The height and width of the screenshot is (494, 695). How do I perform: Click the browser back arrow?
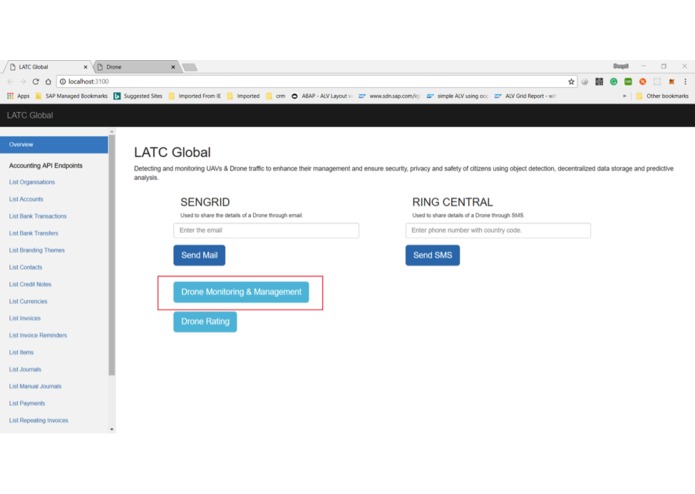tap(10, 82)
